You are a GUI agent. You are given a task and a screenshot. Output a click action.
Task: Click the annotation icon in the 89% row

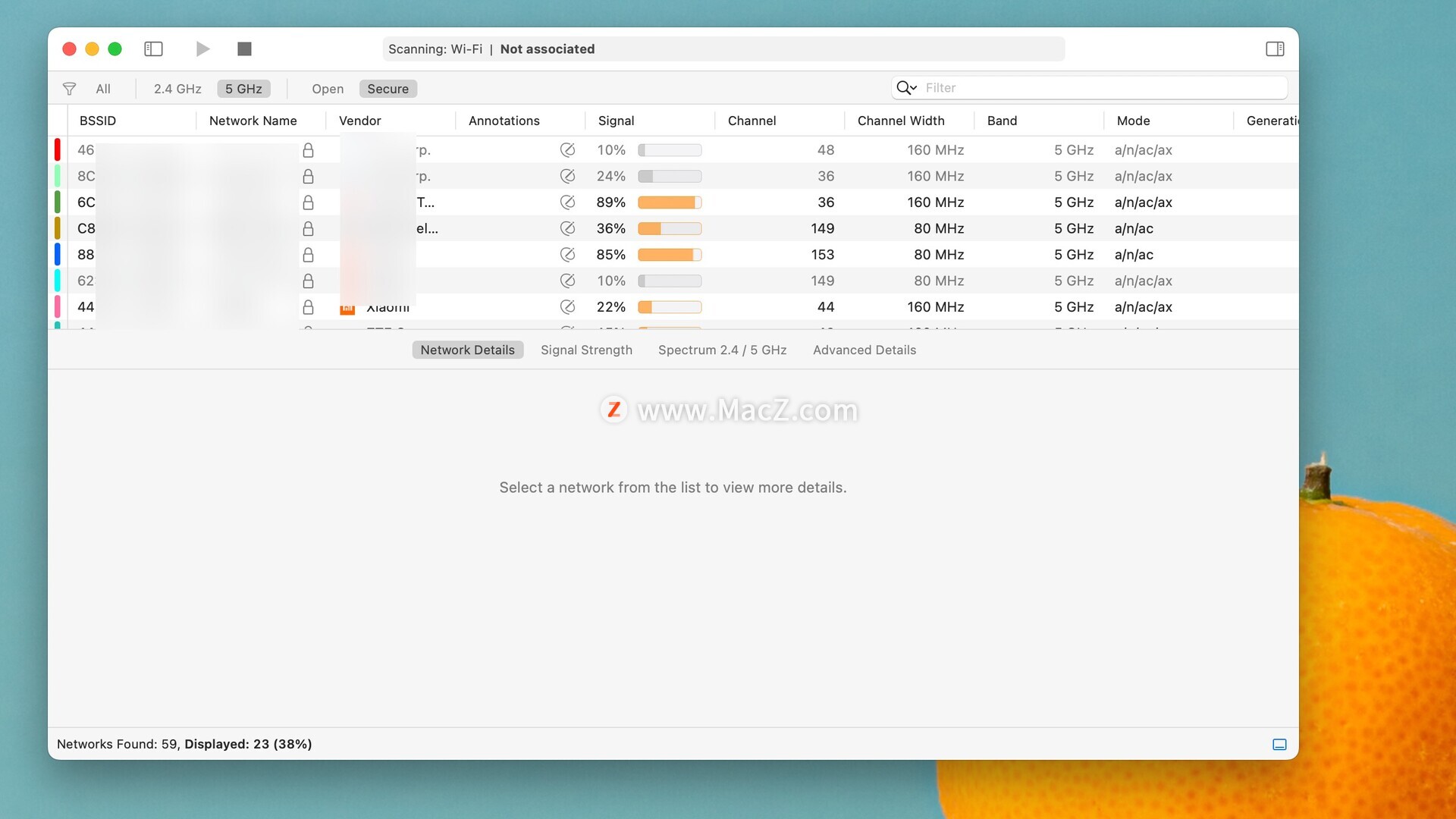click(567, 202)
